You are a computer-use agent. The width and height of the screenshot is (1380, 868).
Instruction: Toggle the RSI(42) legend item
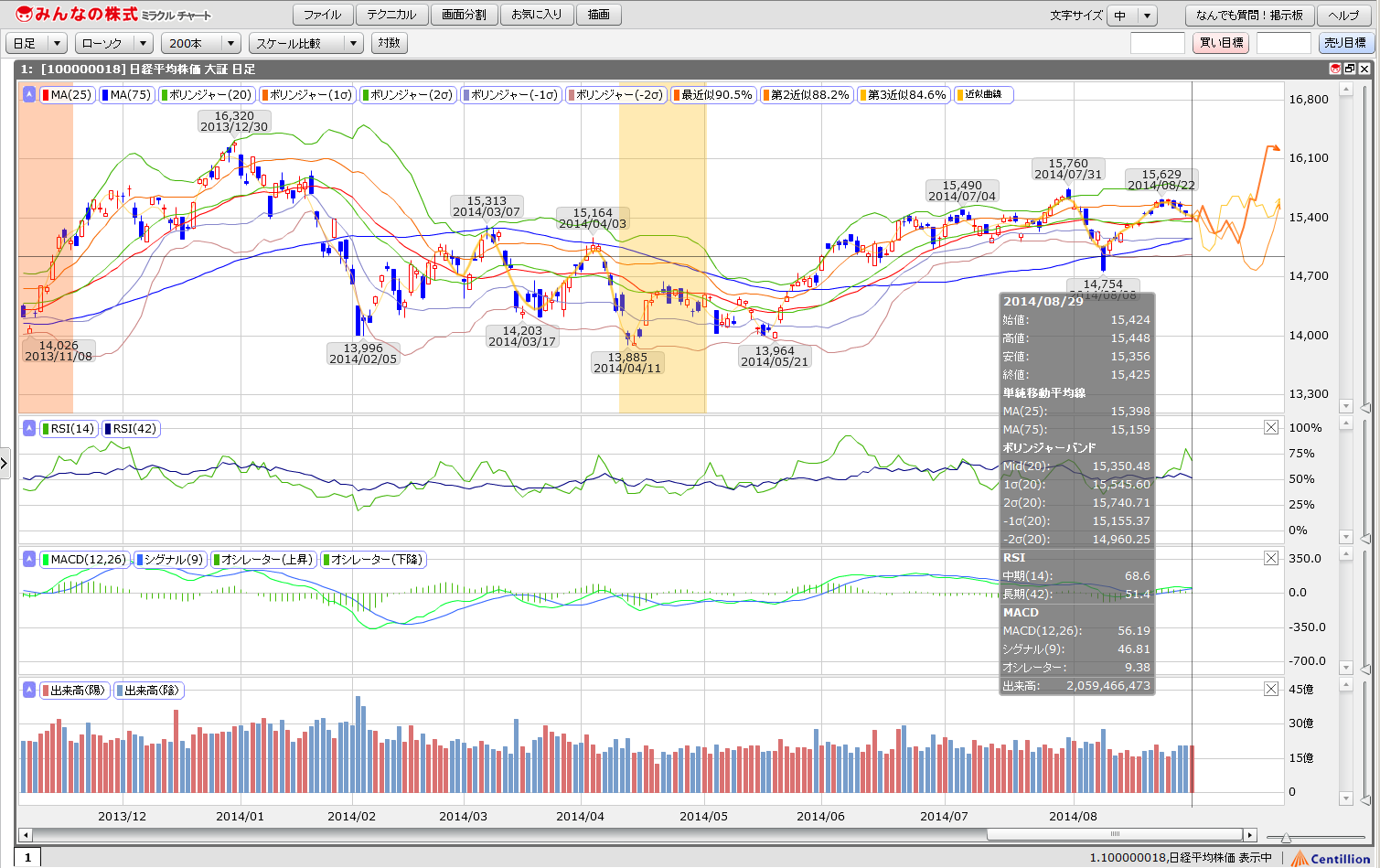(x=131, y=428)
